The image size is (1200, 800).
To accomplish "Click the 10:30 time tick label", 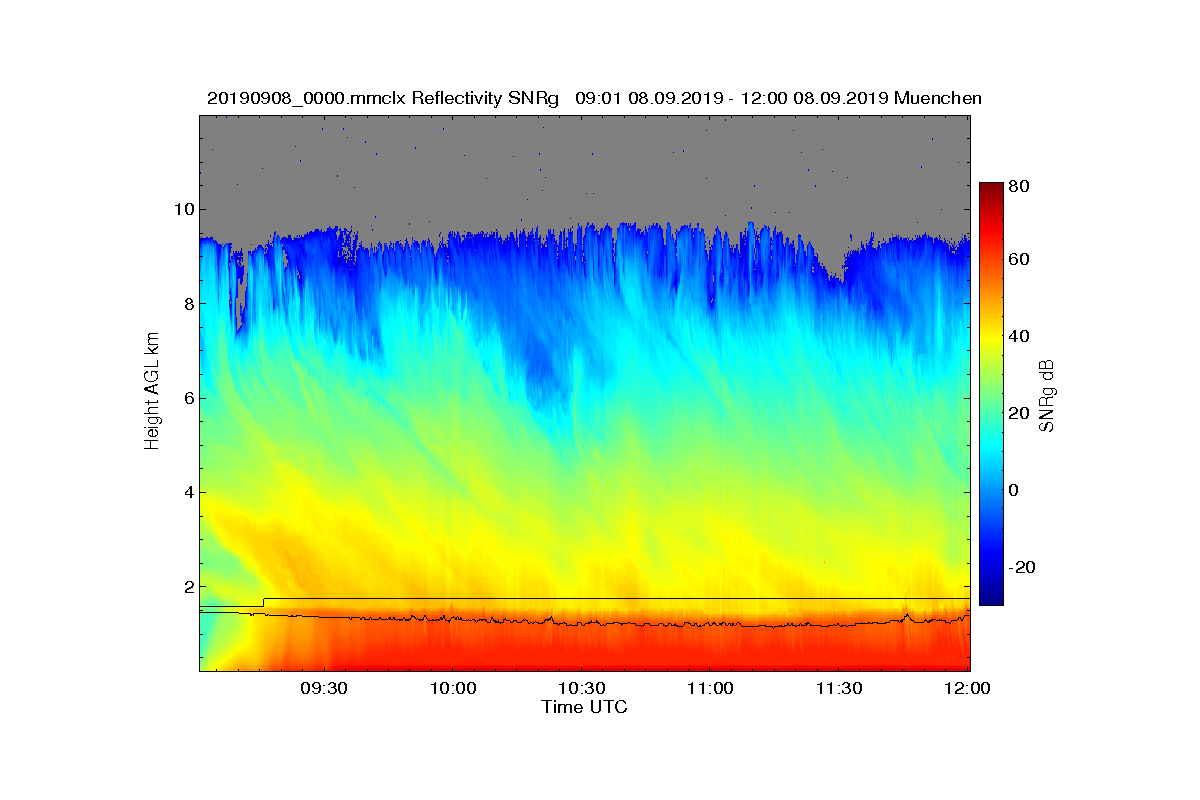I will coord(581,689).
